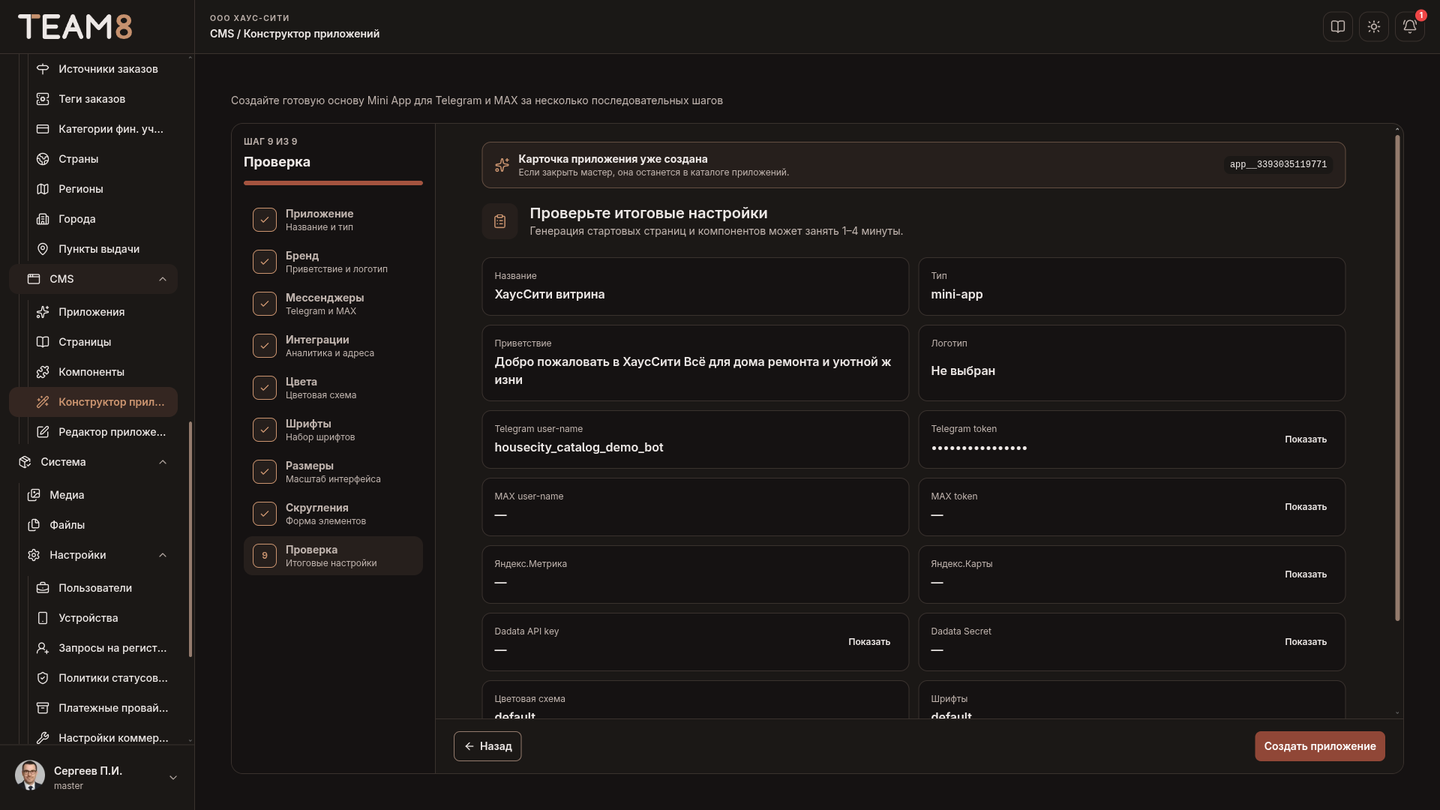Go to wizard step Бренд
Screen dimensions: 1440x810
point(333,262)
